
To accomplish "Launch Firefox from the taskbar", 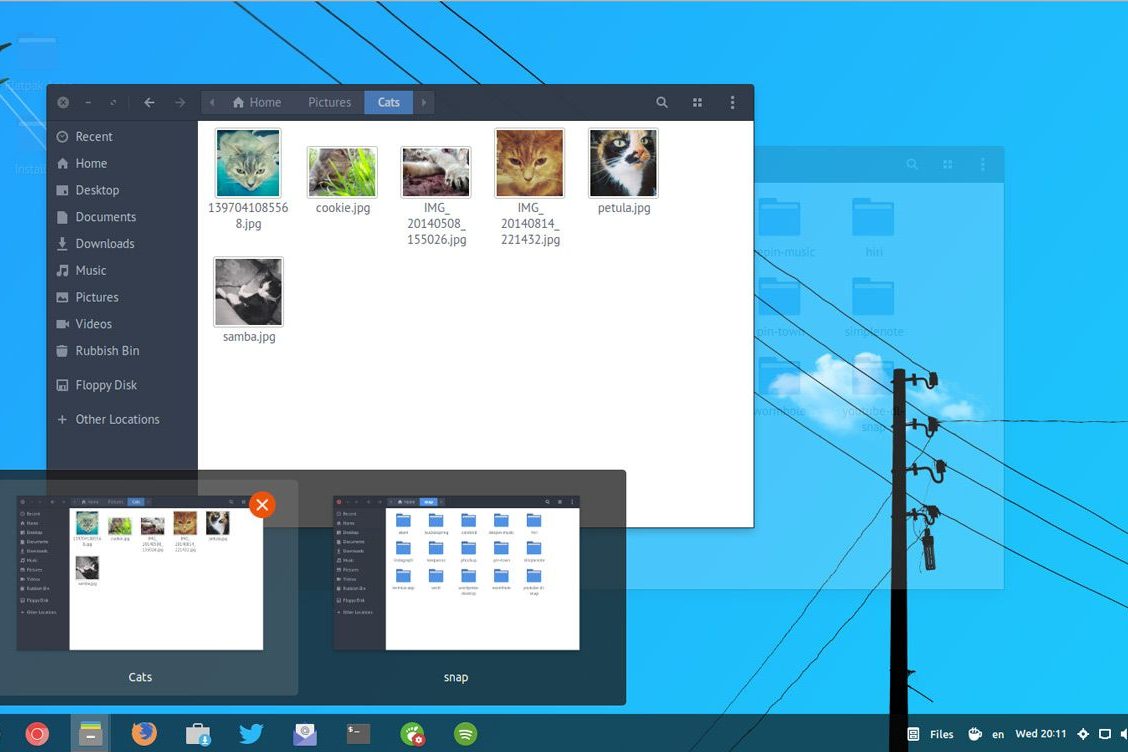I will coord(144,734).
